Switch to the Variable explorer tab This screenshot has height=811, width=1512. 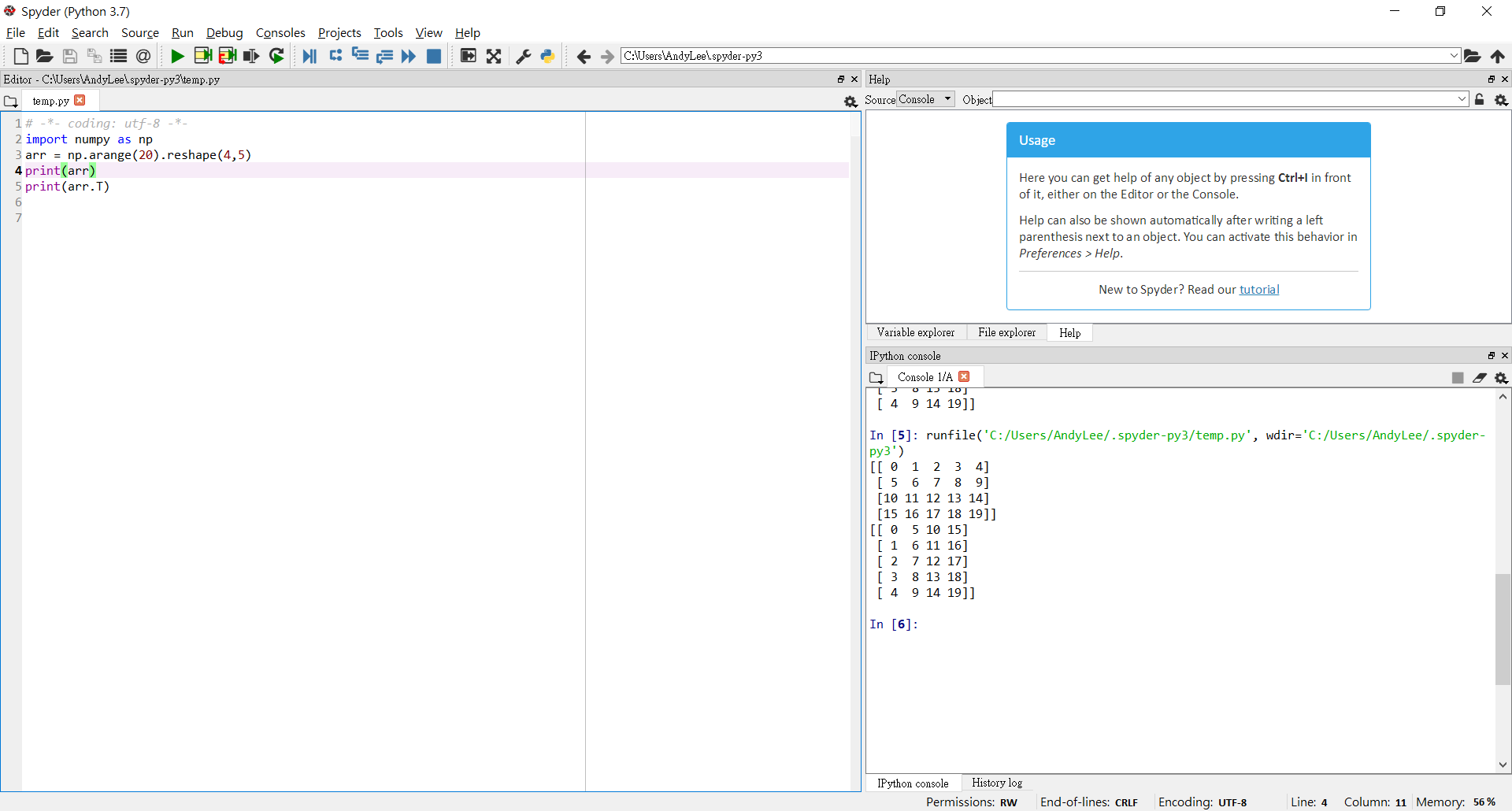pyautogui.click(x=915, y=333)
